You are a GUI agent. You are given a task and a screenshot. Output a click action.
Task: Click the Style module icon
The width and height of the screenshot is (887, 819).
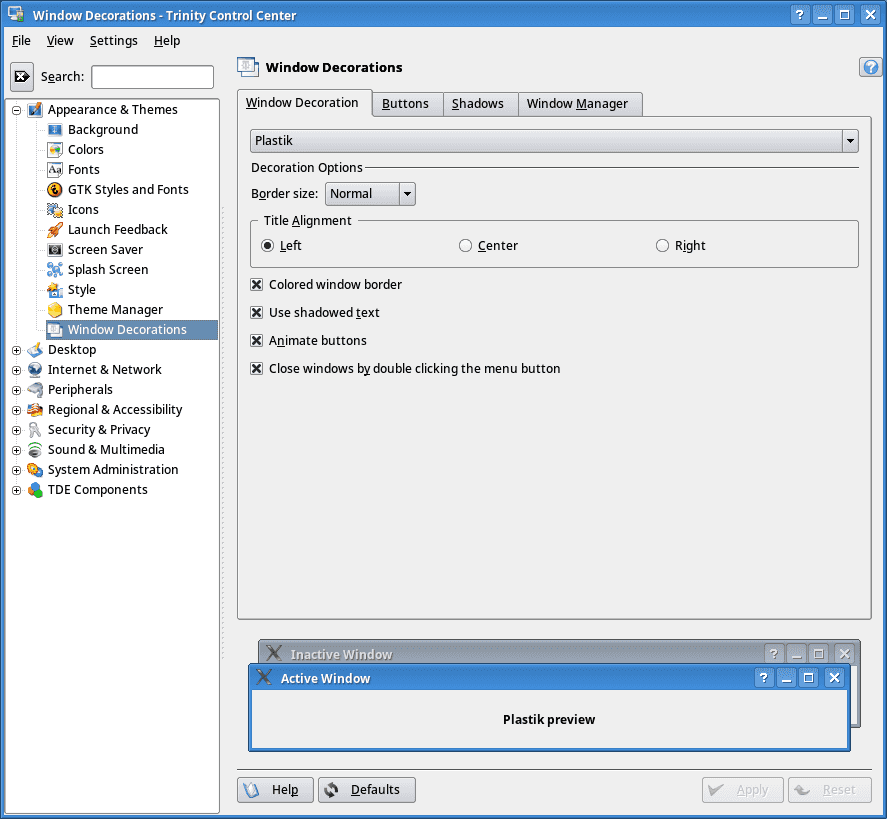(55, 290)
